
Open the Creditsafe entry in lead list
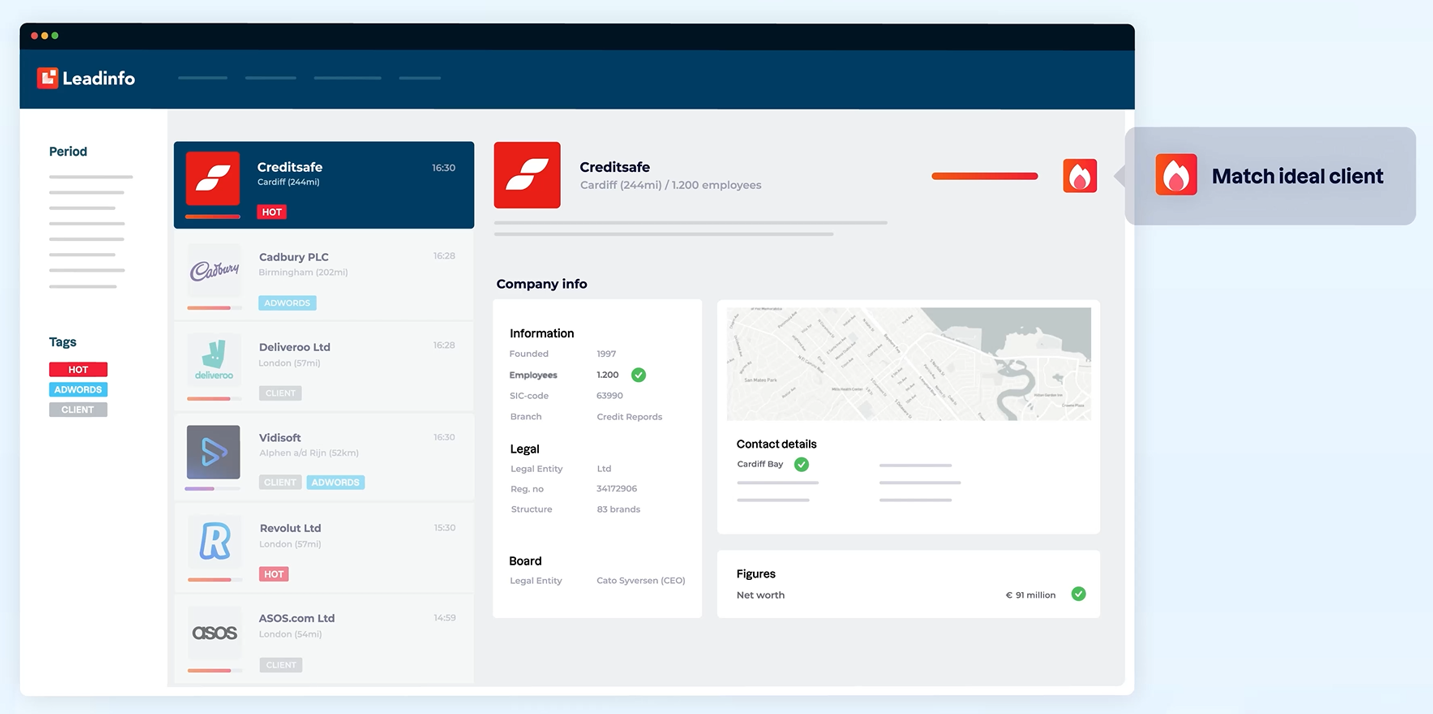point(324,185)
